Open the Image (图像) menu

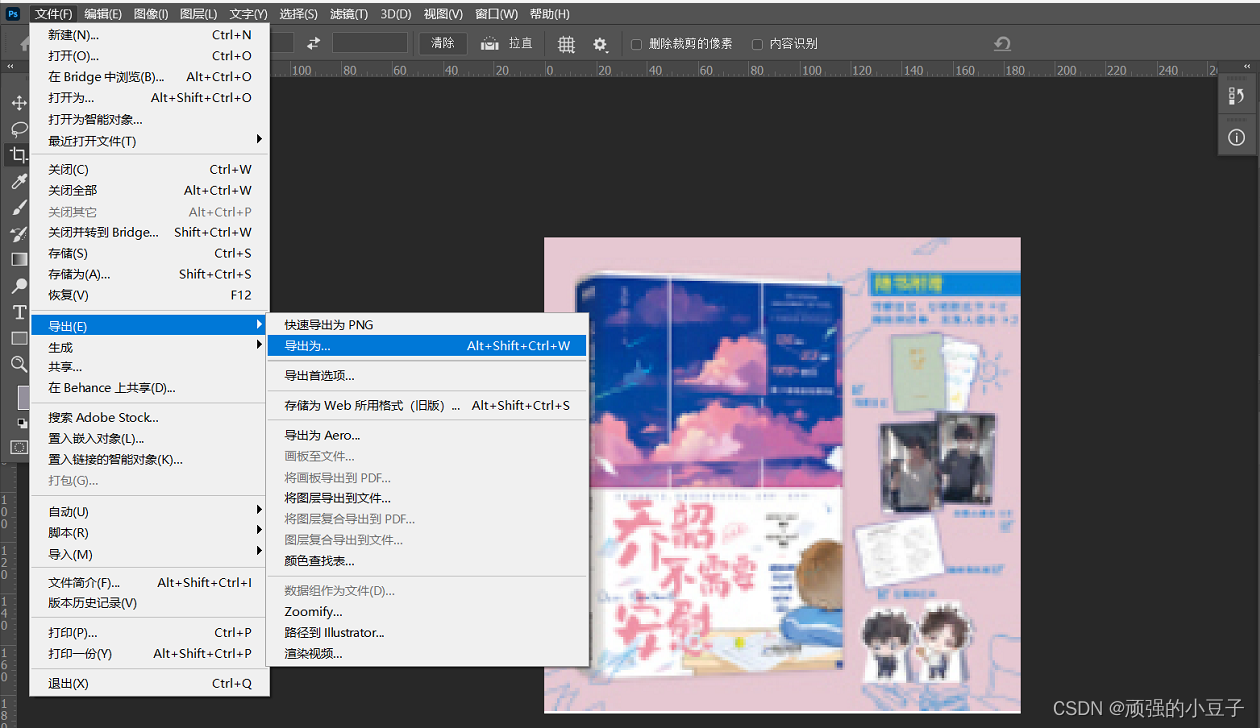pyautogui.click(x=151, y=14)
